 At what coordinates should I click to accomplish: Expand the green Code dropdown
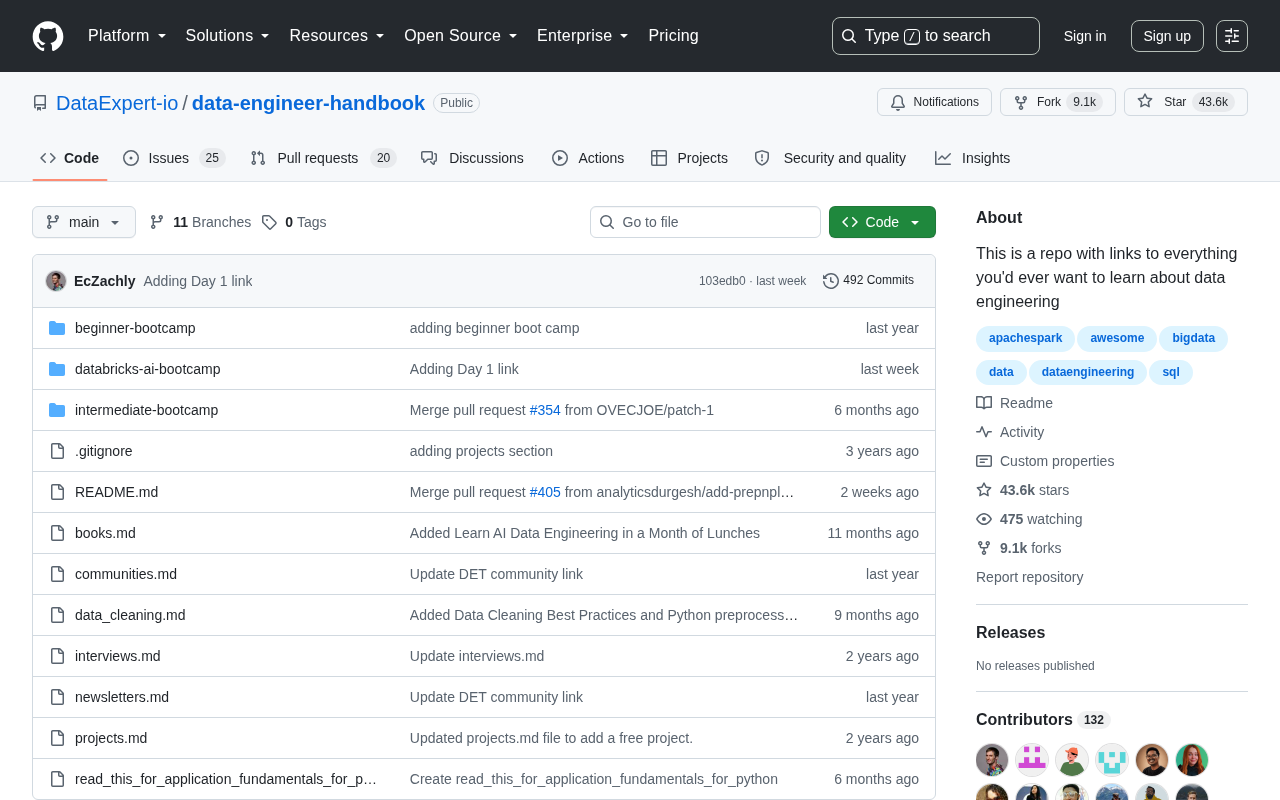pyautogui.click(x=882, y=222)
